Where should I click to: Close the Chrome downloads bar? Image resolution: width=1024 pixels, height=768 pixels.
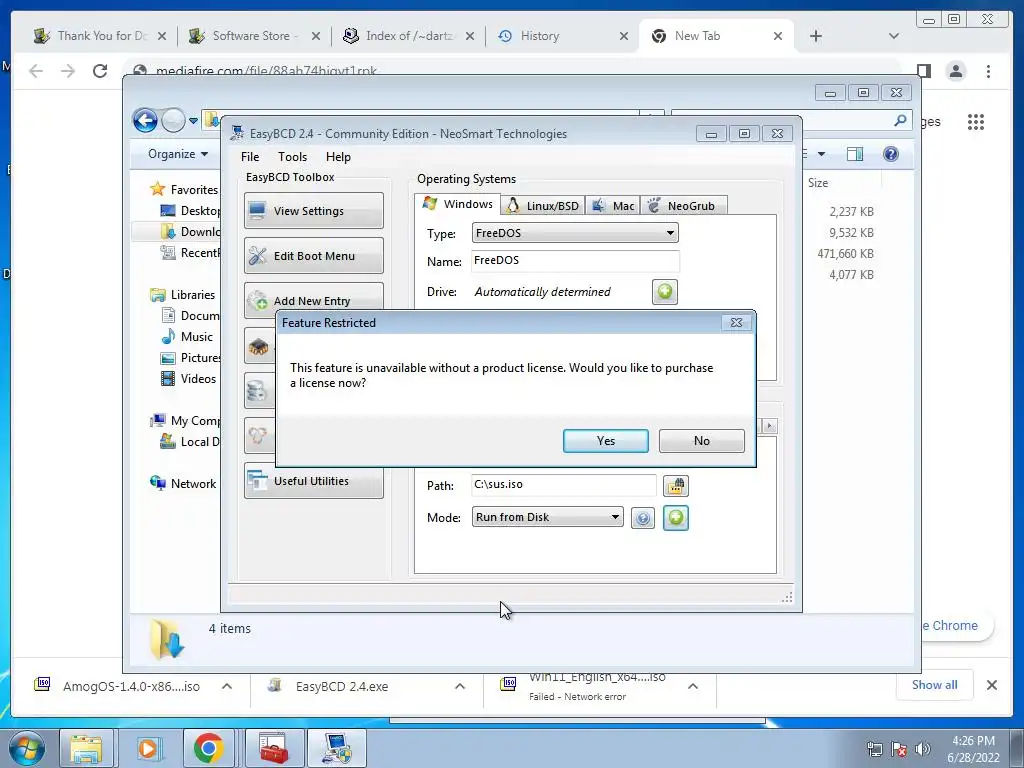(991, 685)
